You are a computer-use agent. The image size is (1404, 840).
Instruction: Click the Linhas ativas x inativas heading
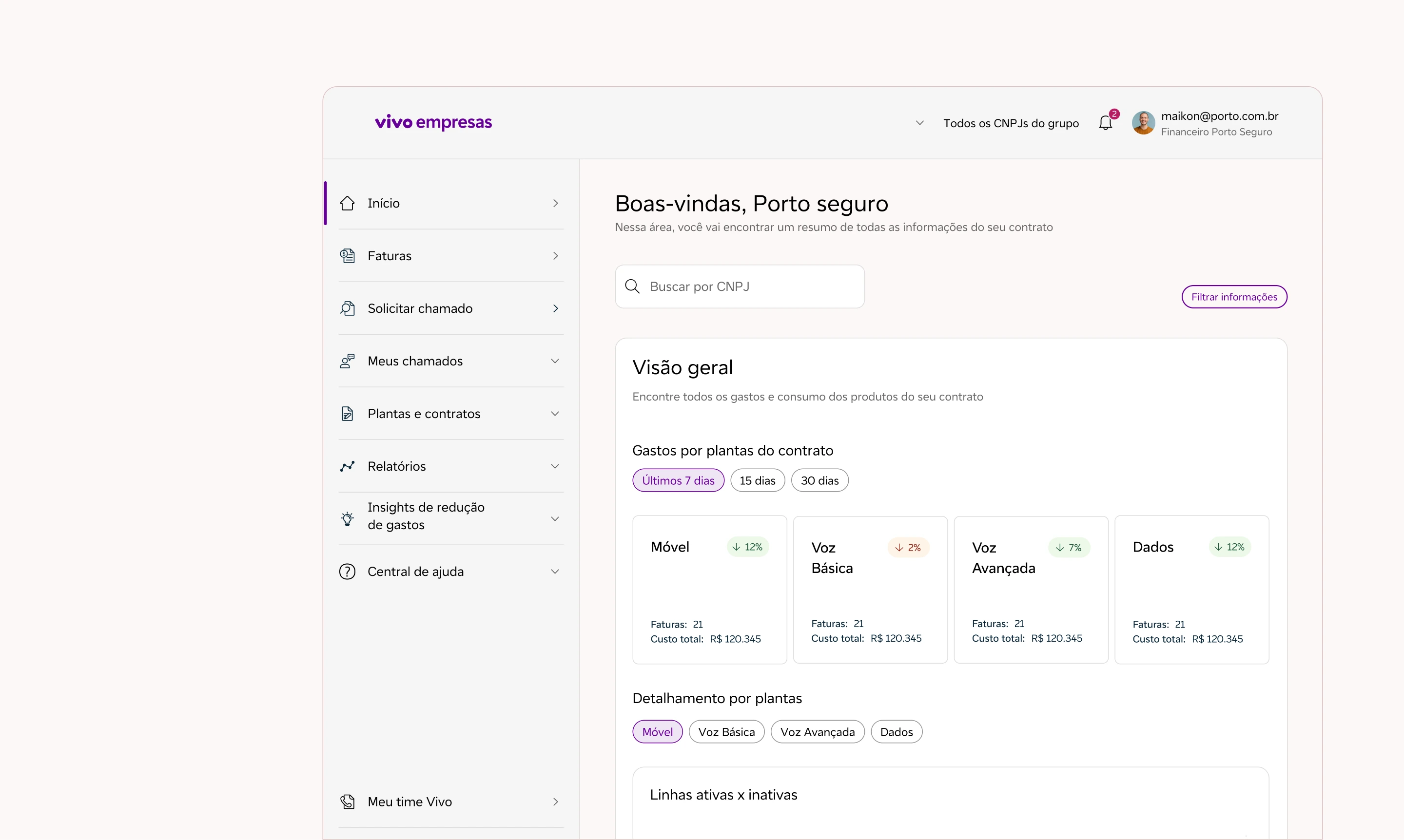pyautogui.click(x=723, y=795)
